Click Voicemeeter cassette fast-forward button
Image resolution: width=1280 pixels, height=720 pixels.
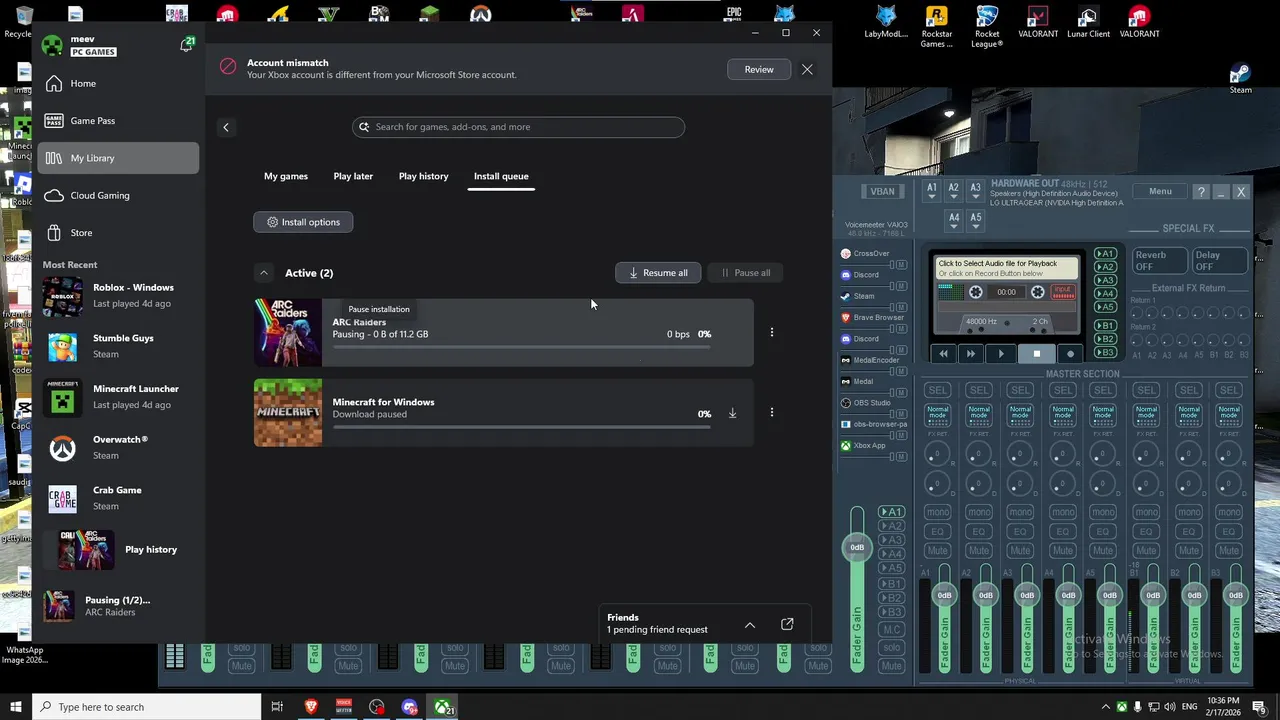coord(970,353)
